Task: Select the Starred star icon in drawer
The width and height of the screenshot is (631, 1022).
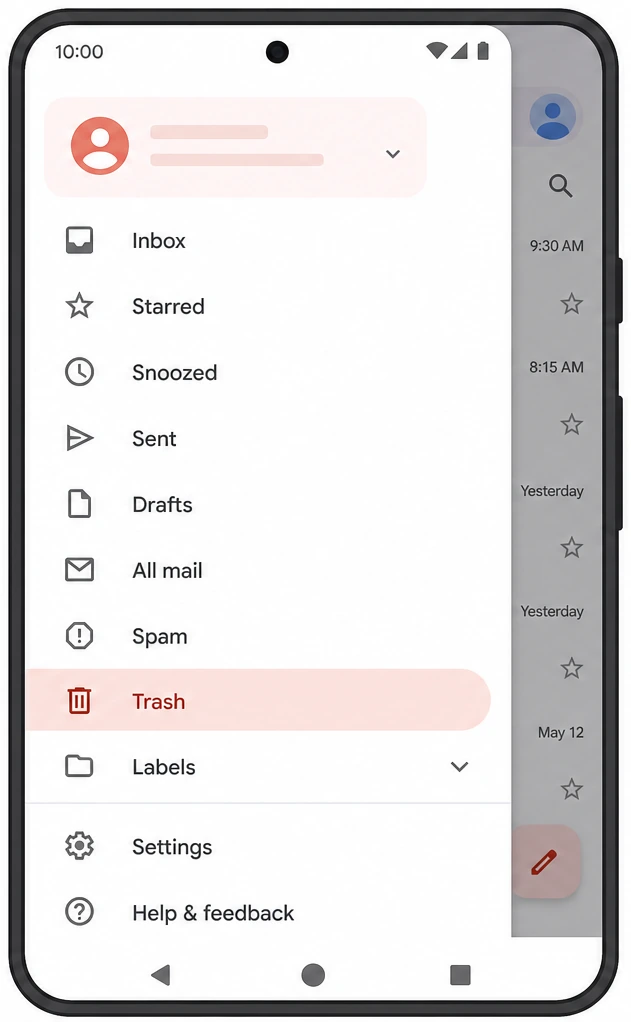Action: click(80, 306)
